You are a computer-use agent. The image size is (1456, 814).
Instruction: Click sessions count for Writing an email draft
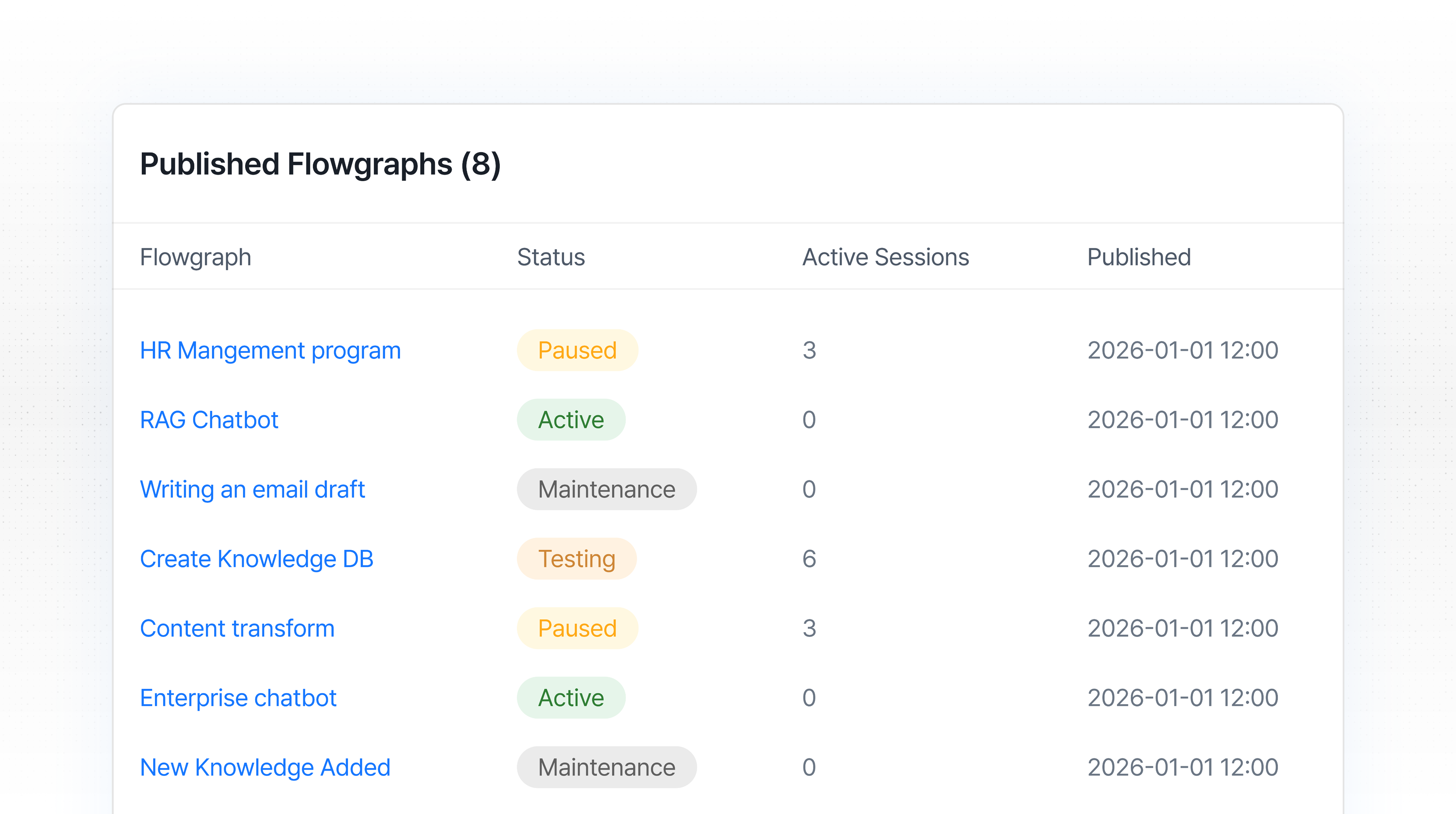(x=809, y=489)
